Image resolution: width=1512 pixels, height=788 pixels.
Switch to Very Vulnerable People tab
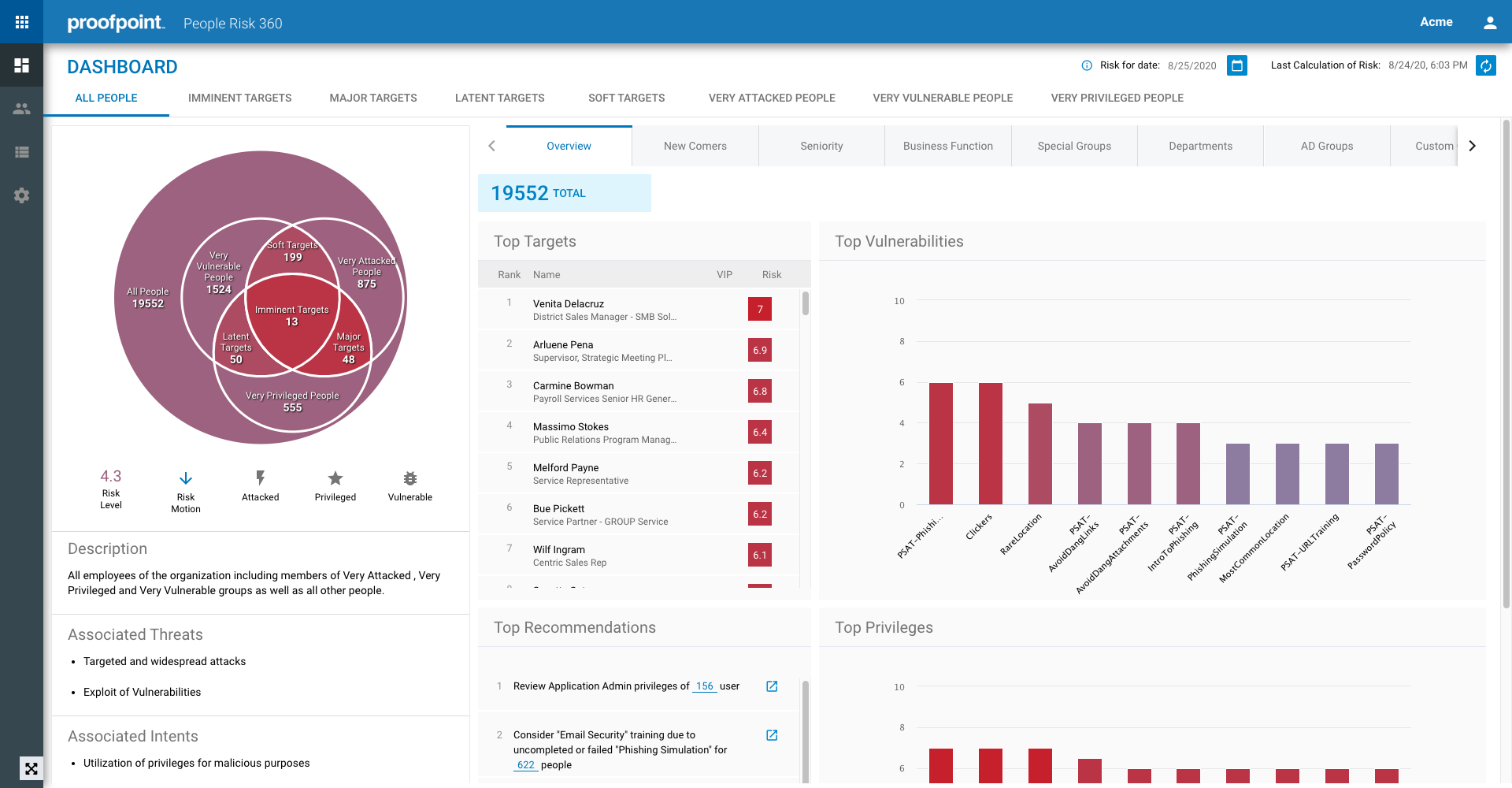[x=943, y=98]
